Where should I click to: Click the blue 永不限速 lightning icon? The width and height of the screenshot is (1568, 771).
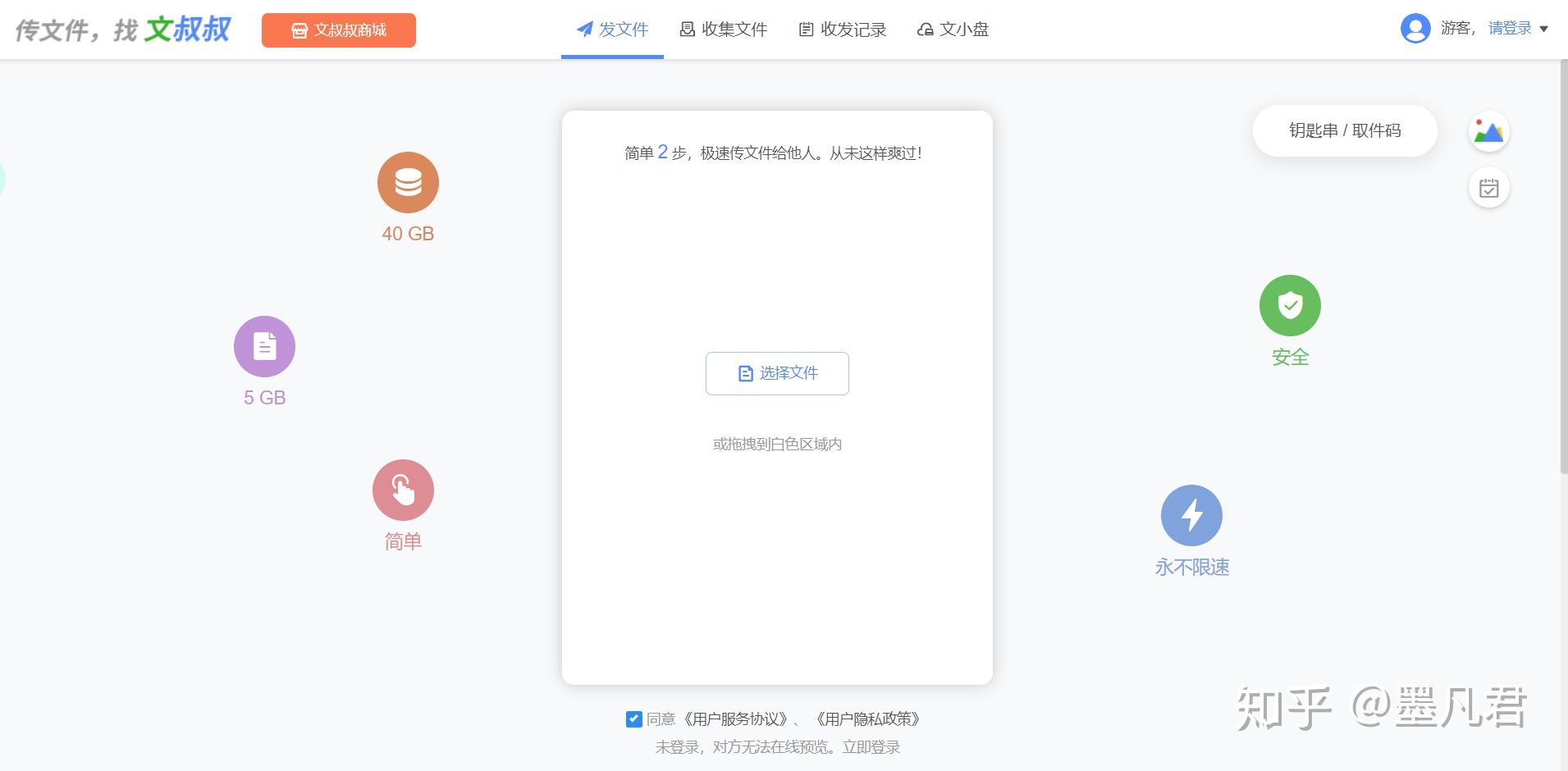tap(1191, 515)
